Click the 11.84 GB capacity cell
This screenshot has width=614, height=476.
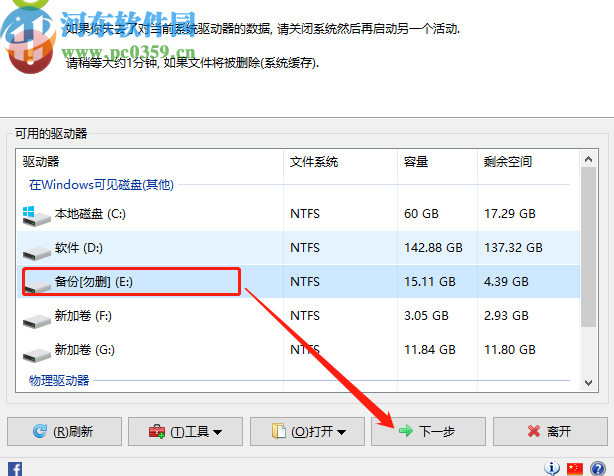coord(430,350)
